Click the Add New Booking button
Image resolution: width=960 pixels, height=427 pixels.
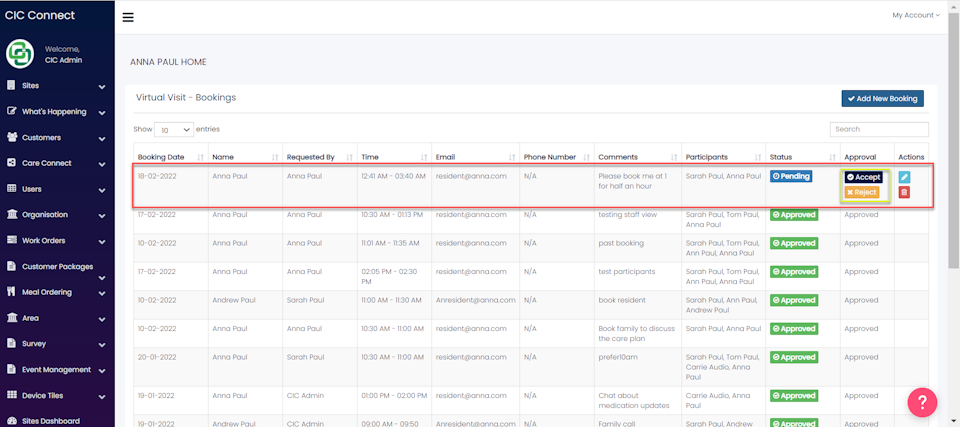point(882,99)
